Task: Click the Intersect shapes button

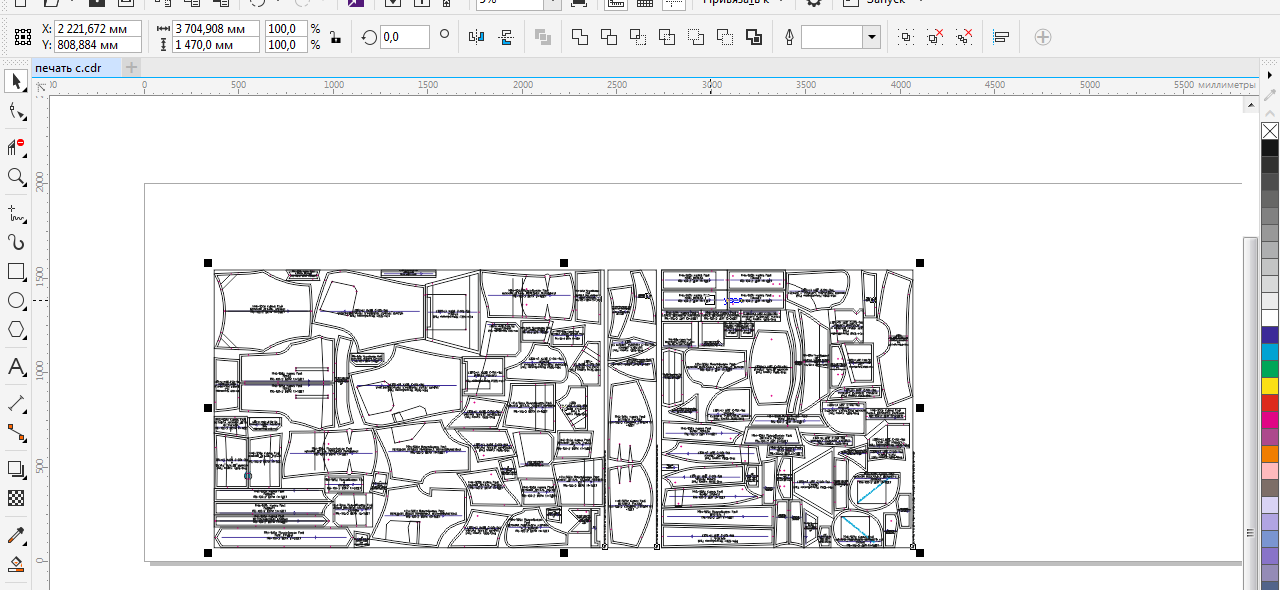Action: pyautogui.click(x=638, y=38)
